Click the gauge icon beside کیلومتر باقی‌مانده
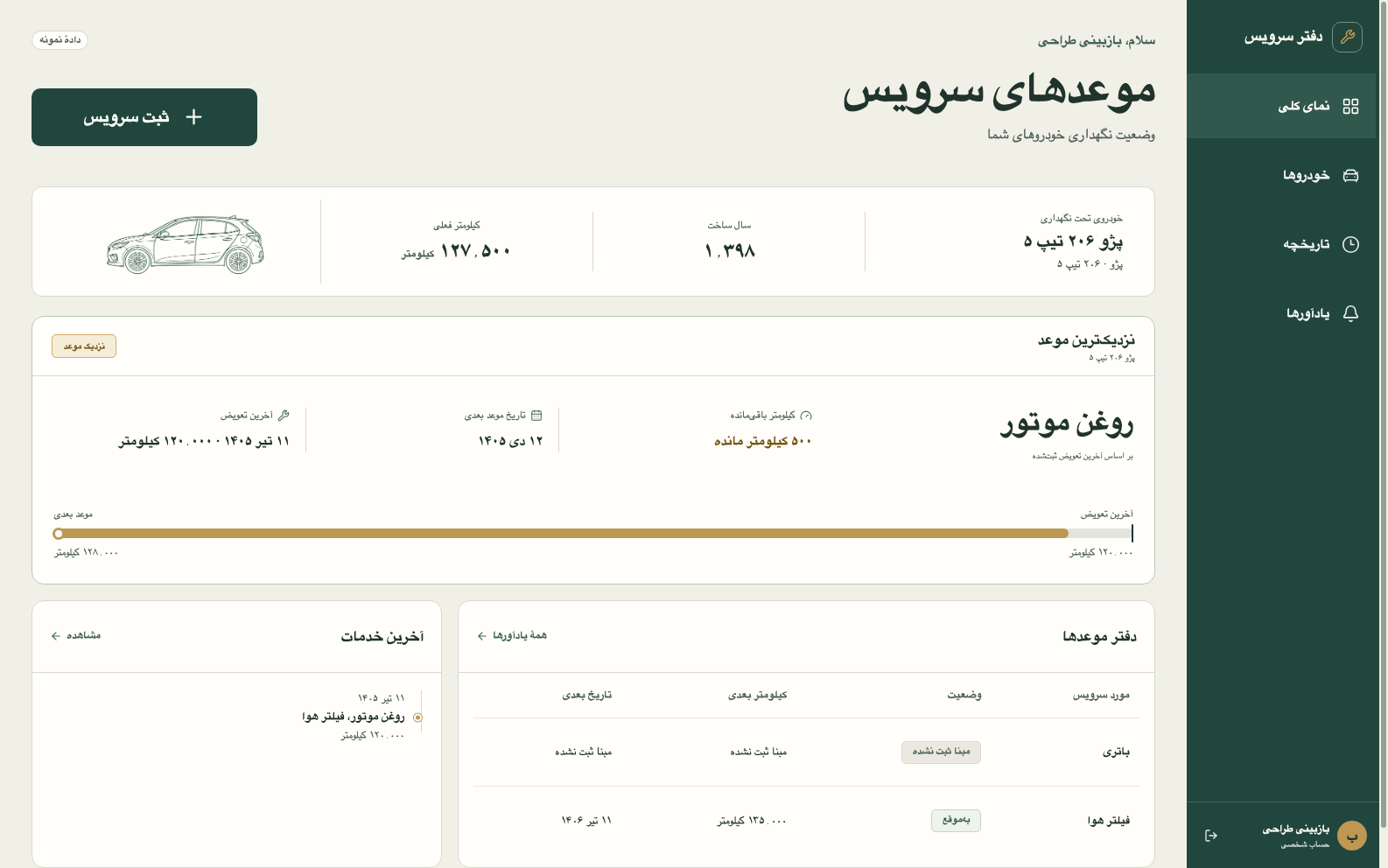 pos(806,416)
